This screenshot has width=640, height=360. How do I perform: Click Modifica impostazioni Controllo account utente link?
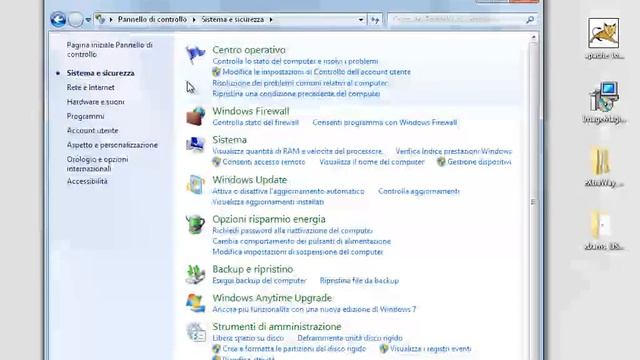pos(316,72)
